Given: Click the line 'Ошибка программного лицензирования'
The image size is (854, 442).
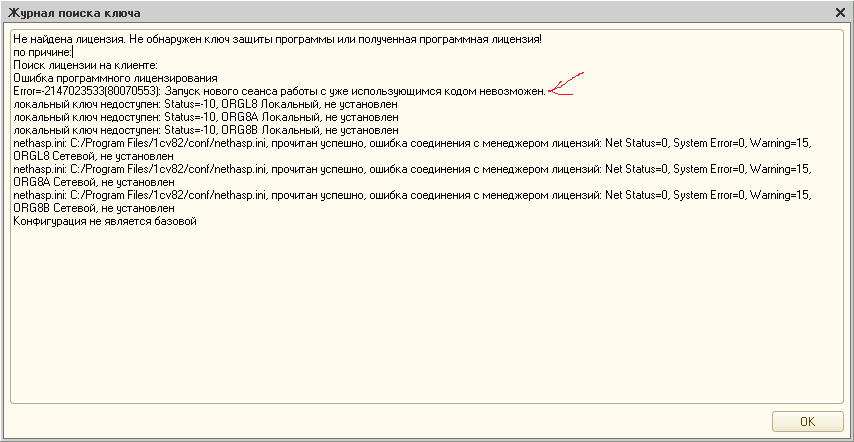Looking at the screenshot, I should [115, 78].
